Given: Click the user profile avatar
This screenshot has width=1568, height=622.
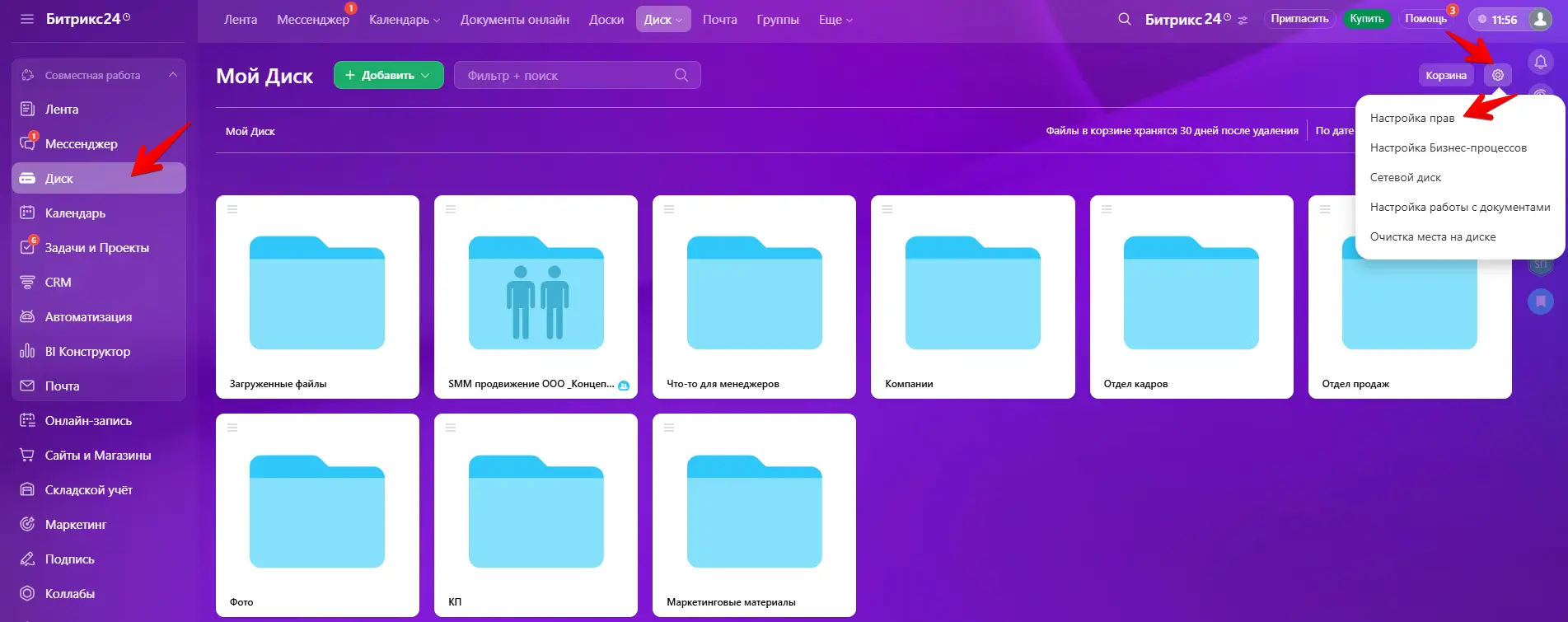Looking at the screenshot, I should pos(1540,19).
